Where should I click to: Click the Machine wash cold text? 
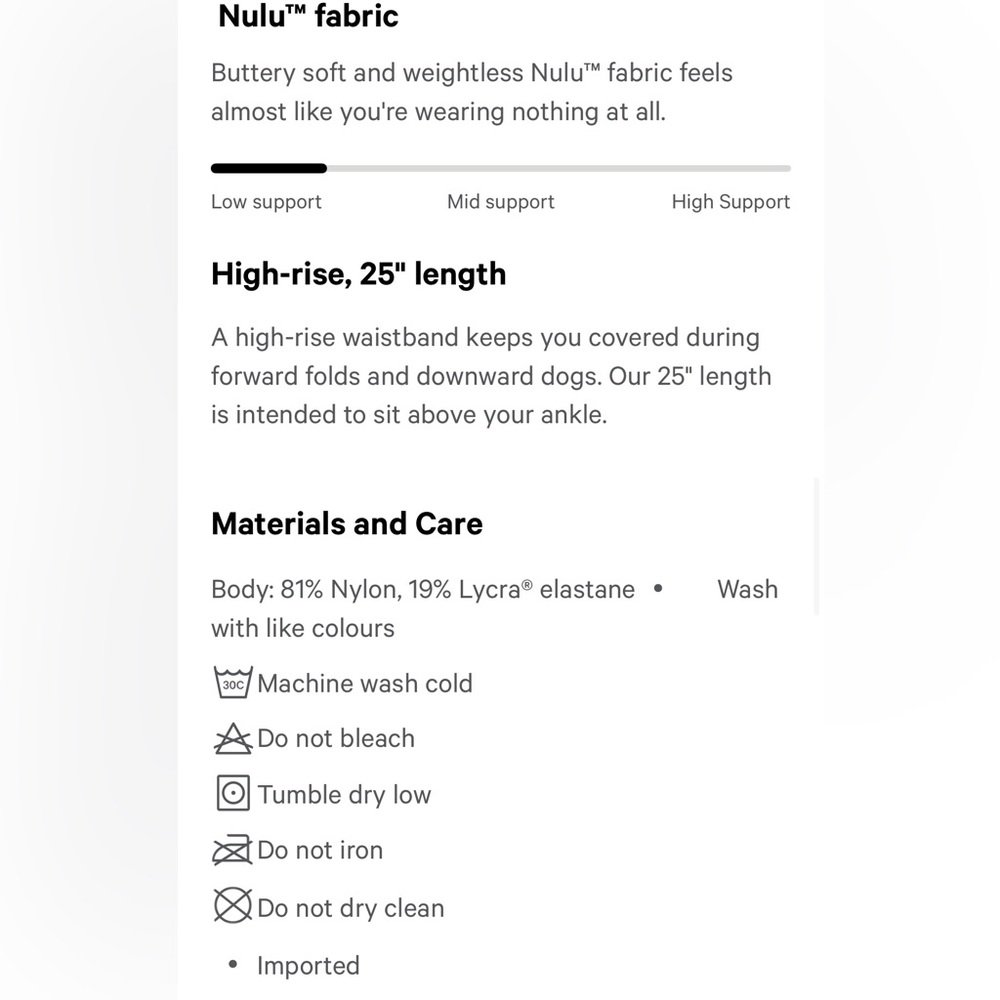pos(365,684)
